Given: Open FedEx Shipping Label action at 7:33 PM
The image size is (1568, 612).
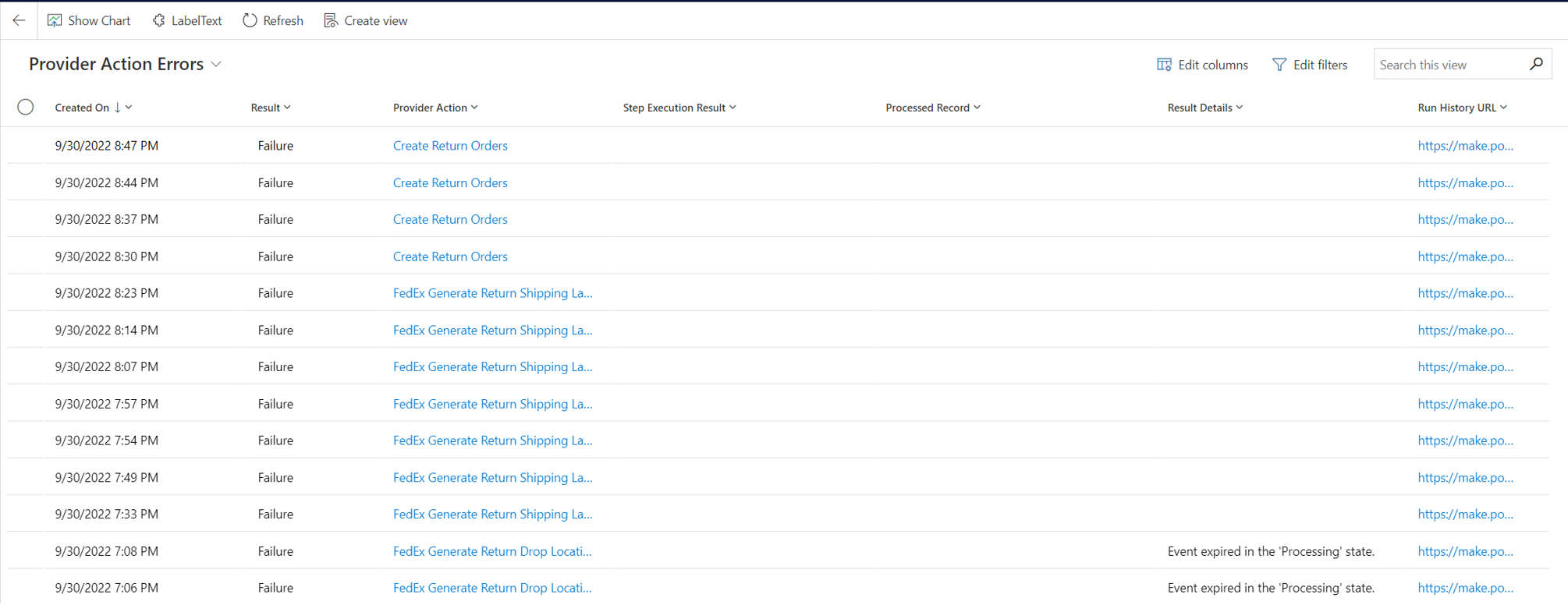Looking at the screenshot, I should [493, 514].
